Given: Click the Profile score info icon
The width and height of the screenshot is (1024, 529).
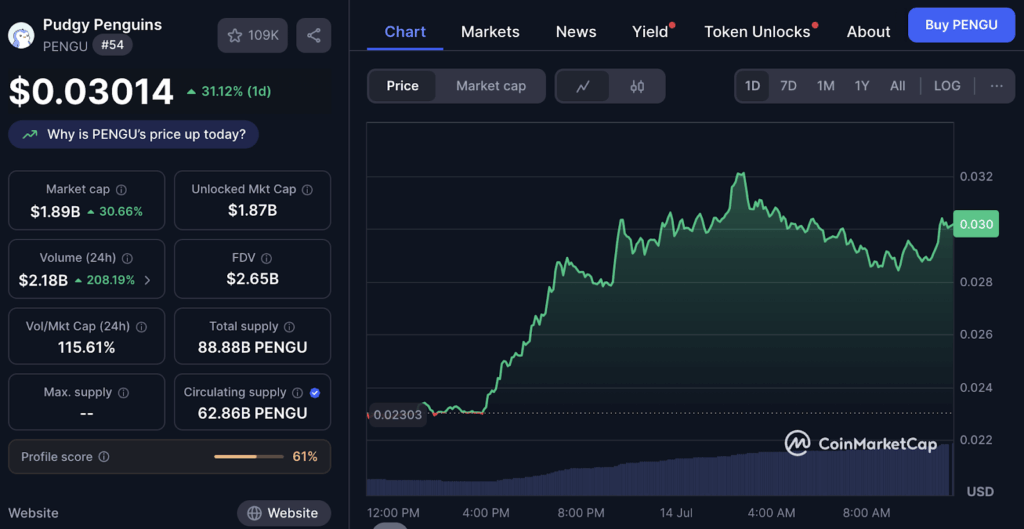Looking at the screenshot, I should click(x=104, y=457).
